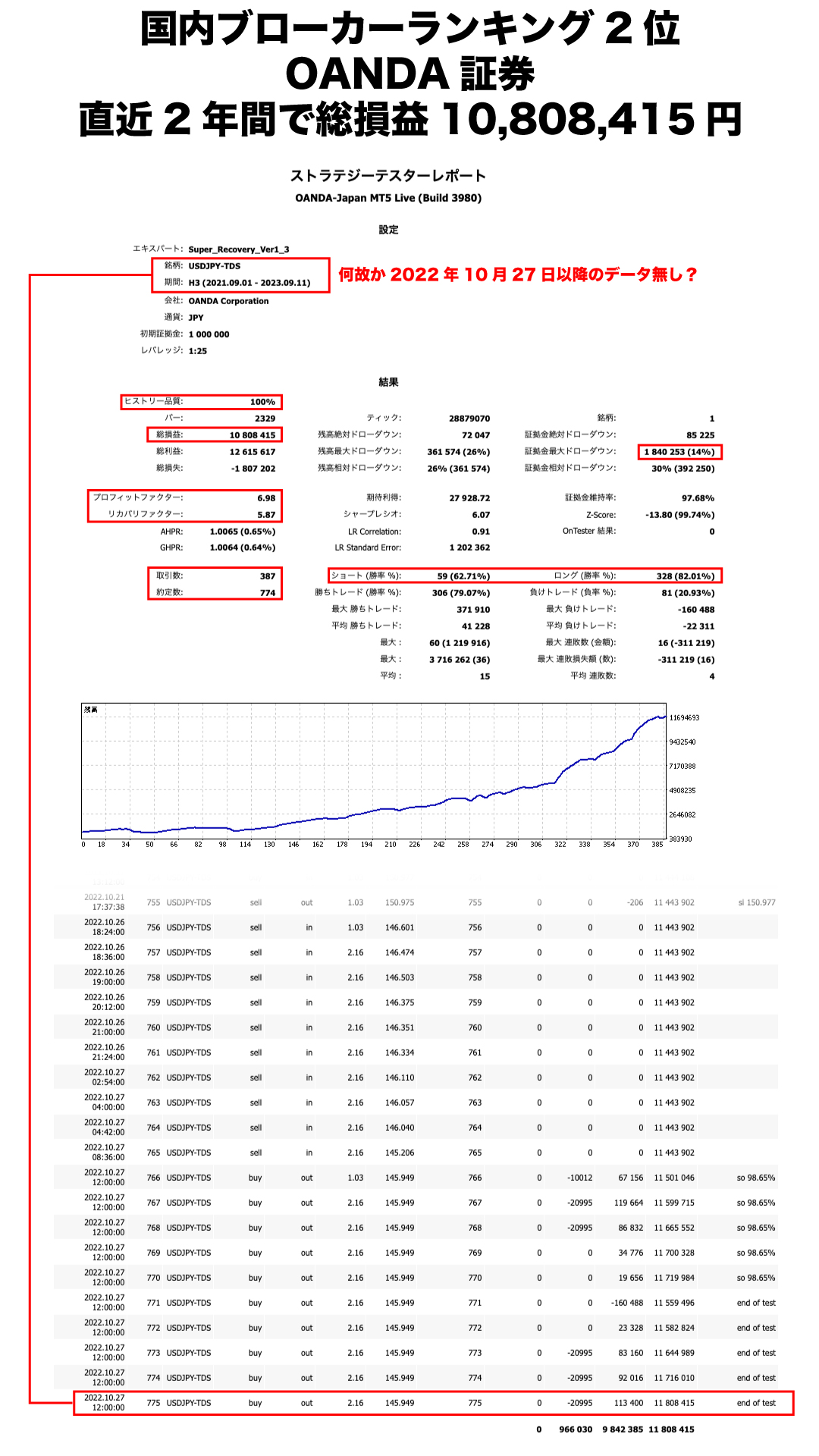Click short trades value '59 (62.71%)'
Image resolution: width=819 pixels, height=1456 pixels.
click(x=463, y=576)
